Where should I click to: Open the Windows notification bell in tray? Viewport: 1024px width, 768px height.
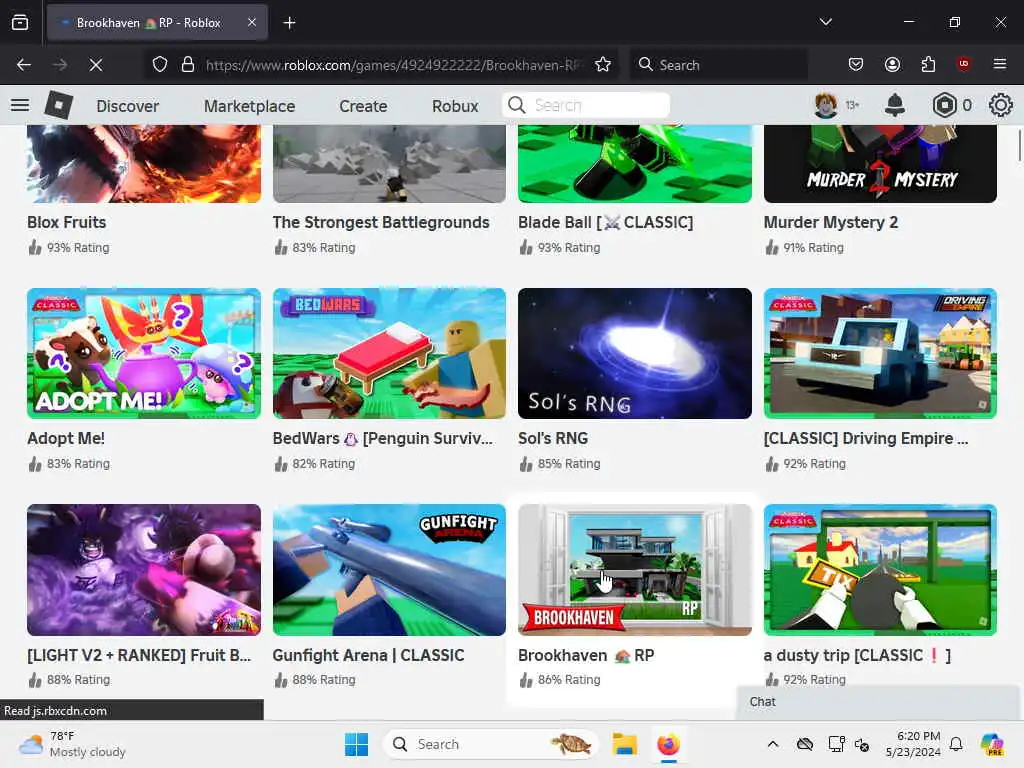tap(956, 744)
